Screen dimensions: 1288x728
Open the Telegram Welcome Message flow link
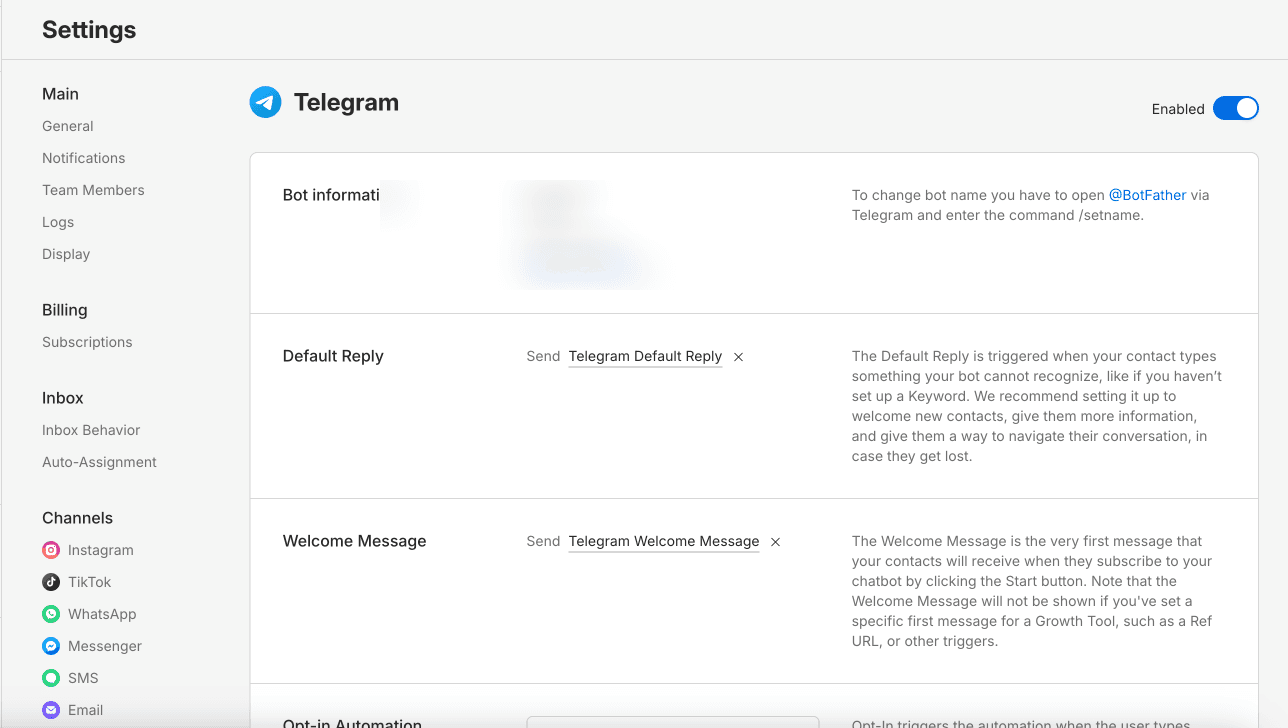click(664, 541)
